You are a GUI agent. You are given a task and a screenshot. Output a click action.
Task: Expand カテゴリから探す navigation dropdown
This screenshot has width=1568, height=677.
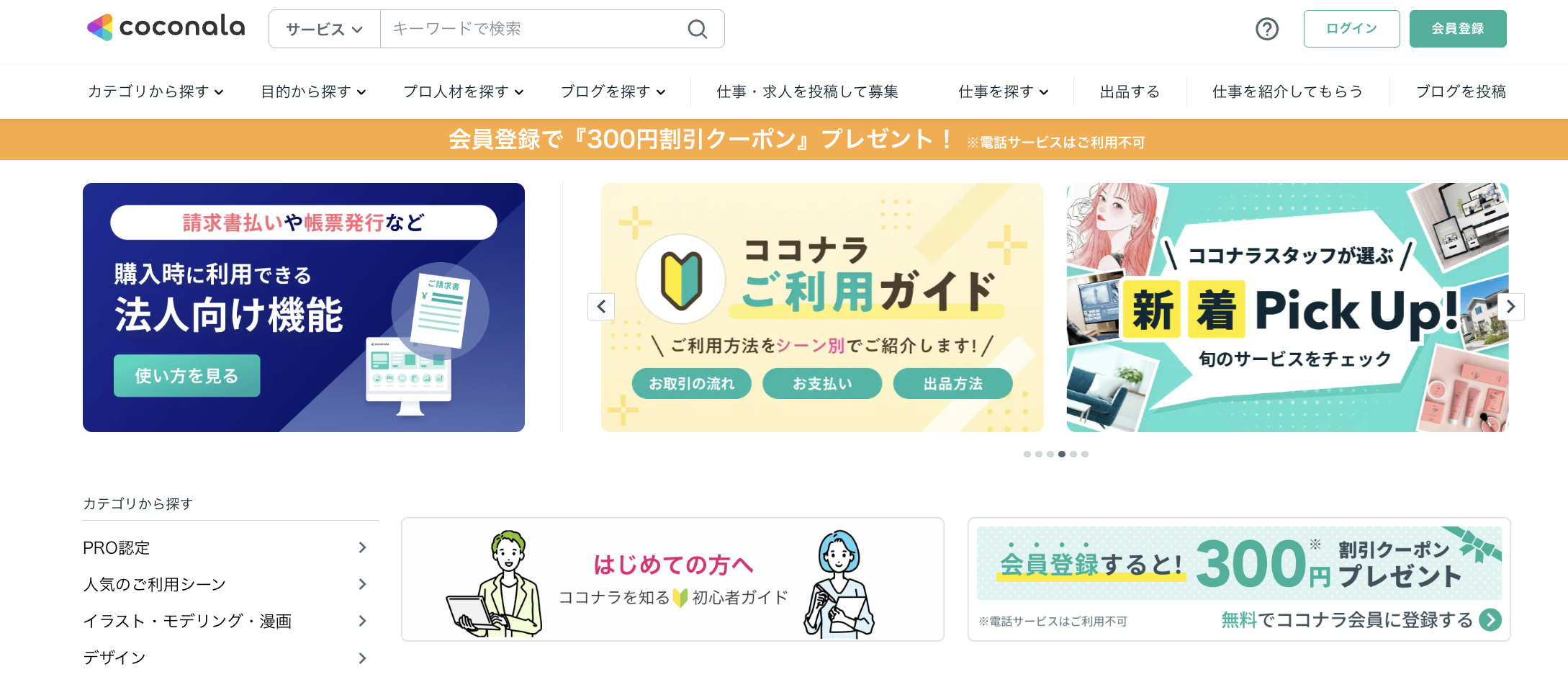click(156, 91)
